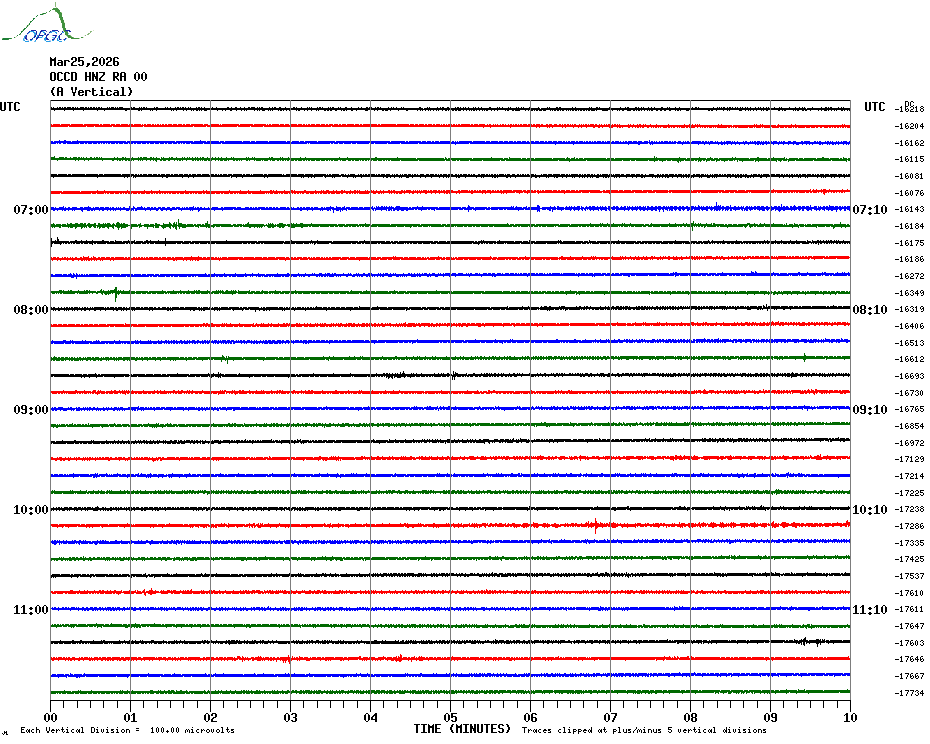
Task: Click the UTC label on the right side
Action: coord(875,107)
